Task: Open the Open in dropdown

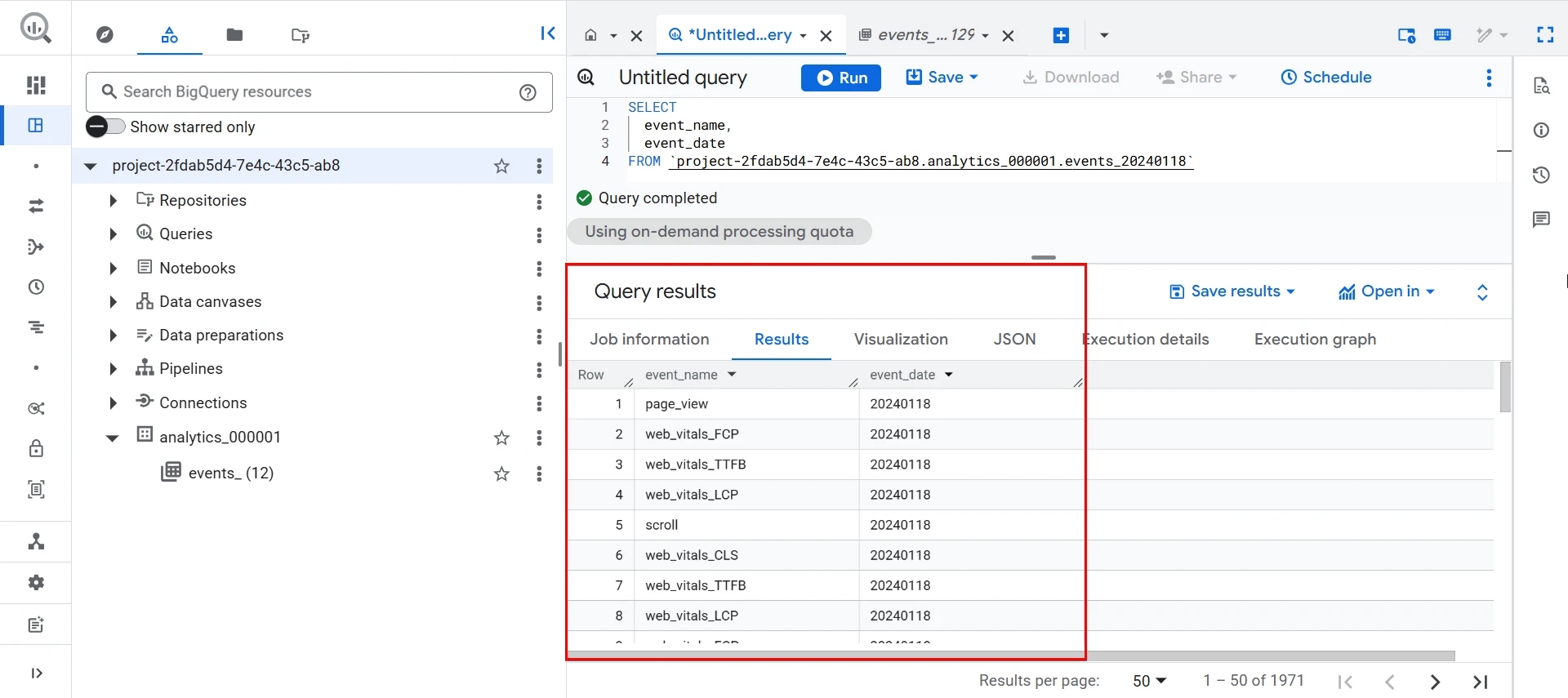Action: pos(1387,291)
